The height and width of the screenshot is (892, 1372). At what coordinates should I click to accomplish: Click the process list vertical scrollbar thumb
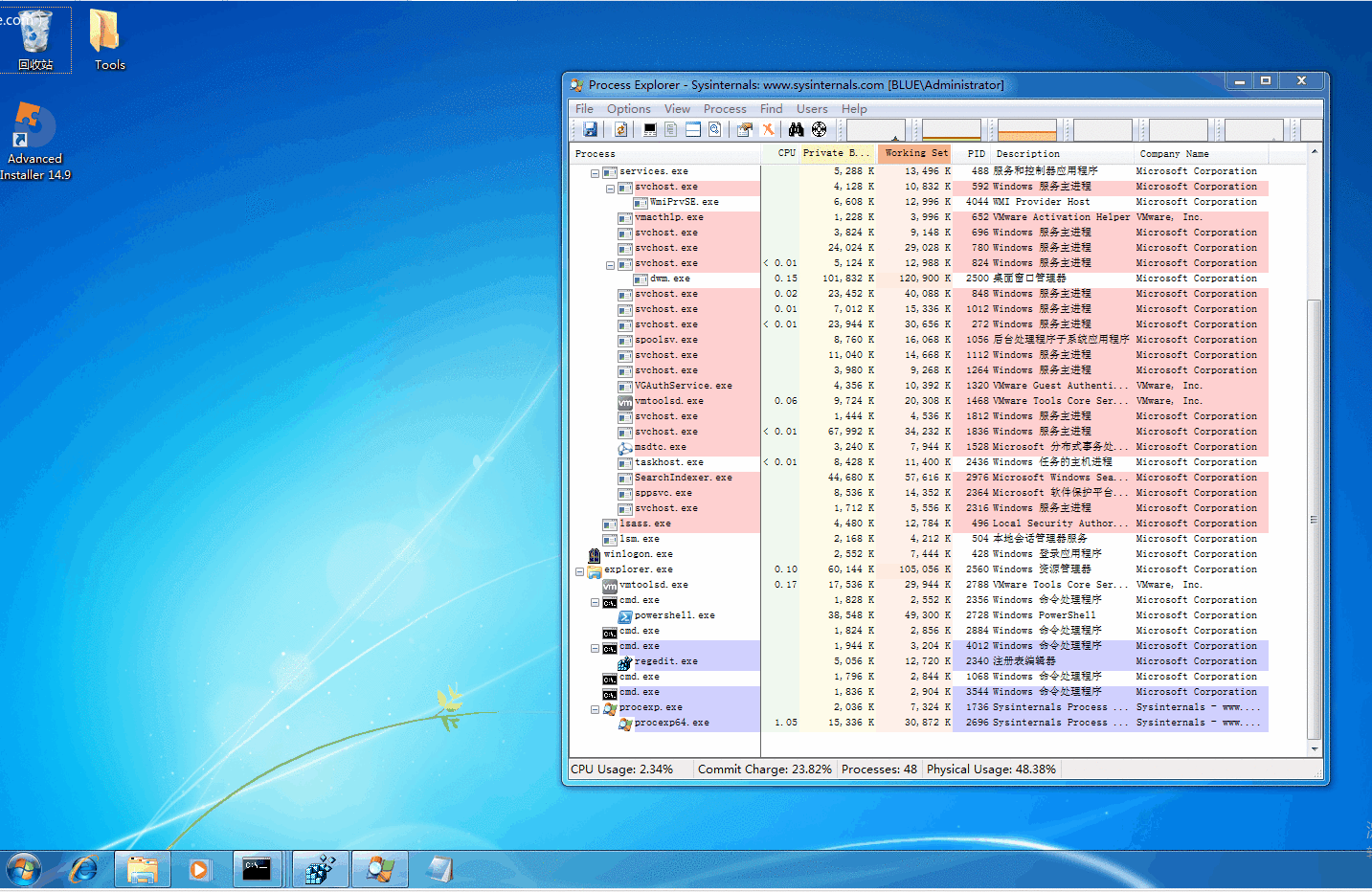1315,519
